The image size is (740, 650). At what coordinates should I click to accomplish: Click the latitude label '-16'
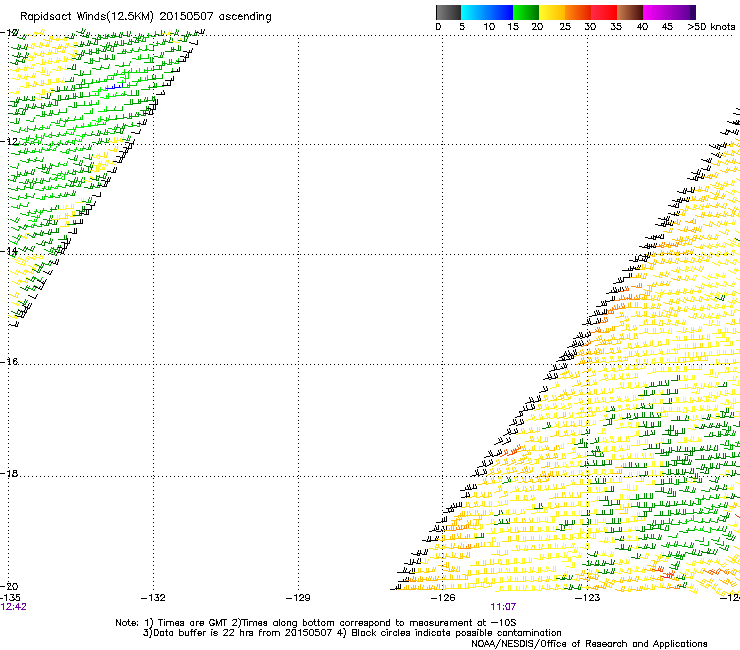(x=9, y=362)
